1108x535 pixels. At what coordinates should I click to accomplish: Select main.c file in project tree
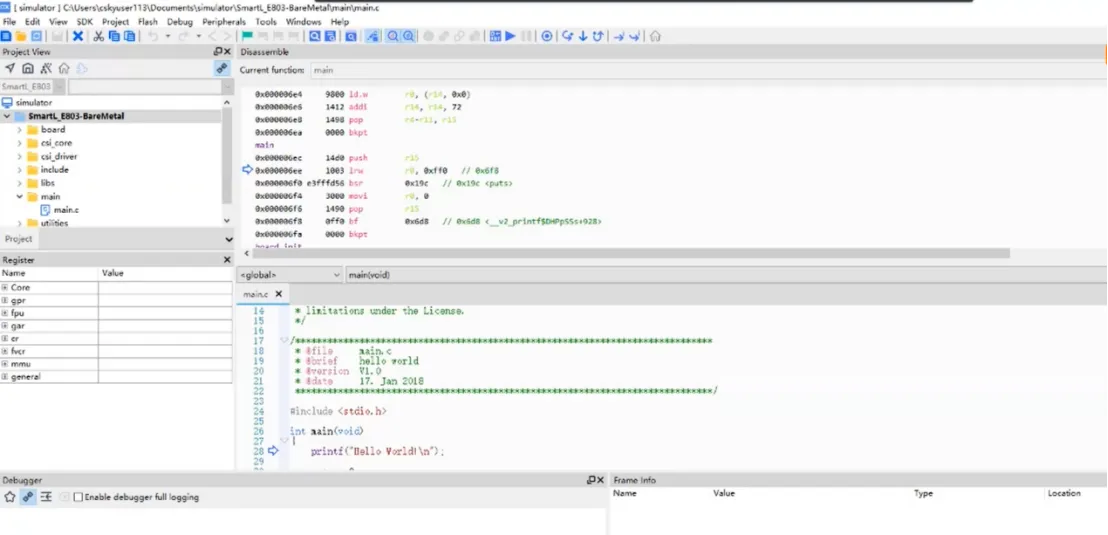(x=66, y=210)
